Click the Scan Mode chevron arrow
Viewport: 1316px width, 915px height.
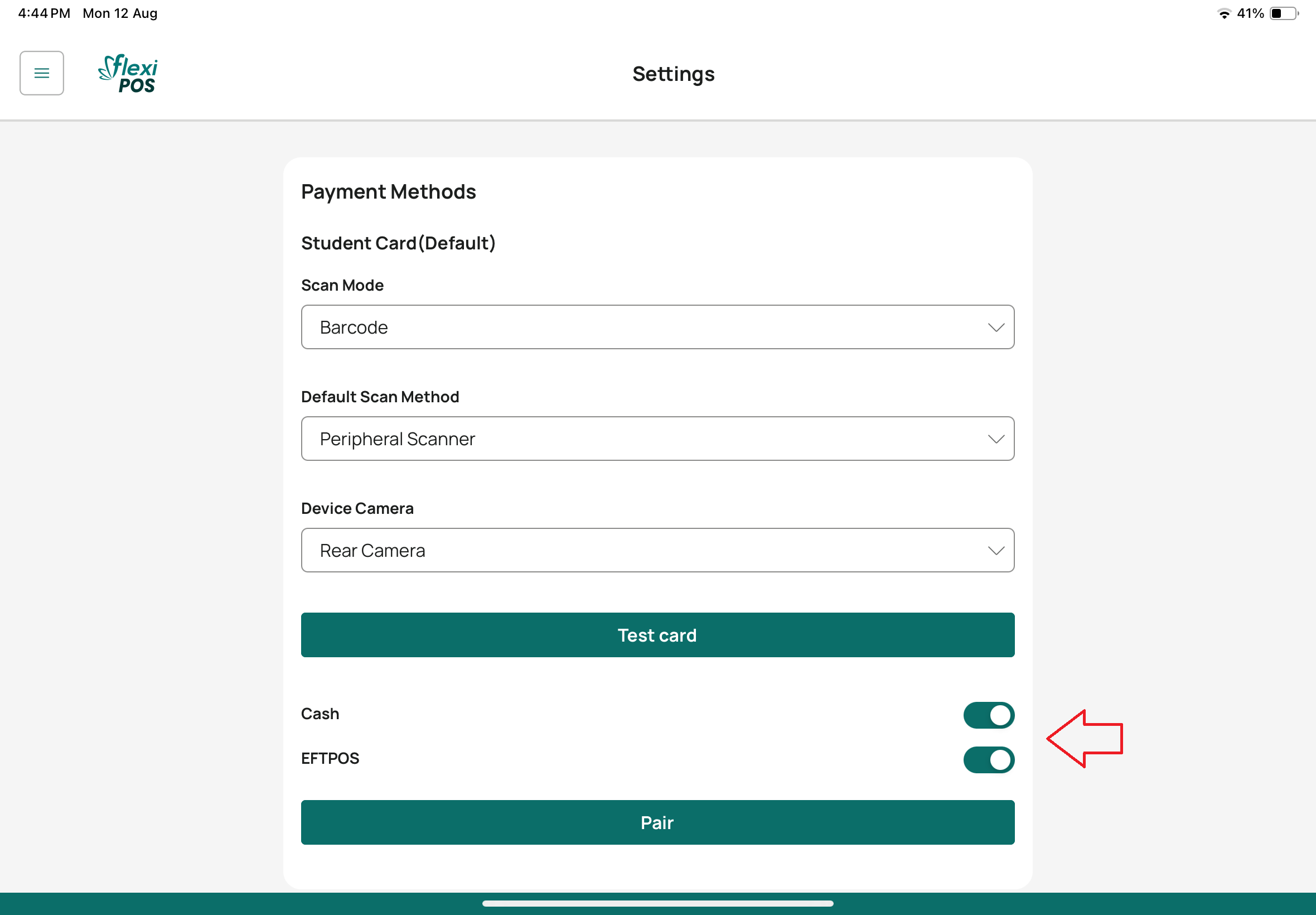click(996, 328)
